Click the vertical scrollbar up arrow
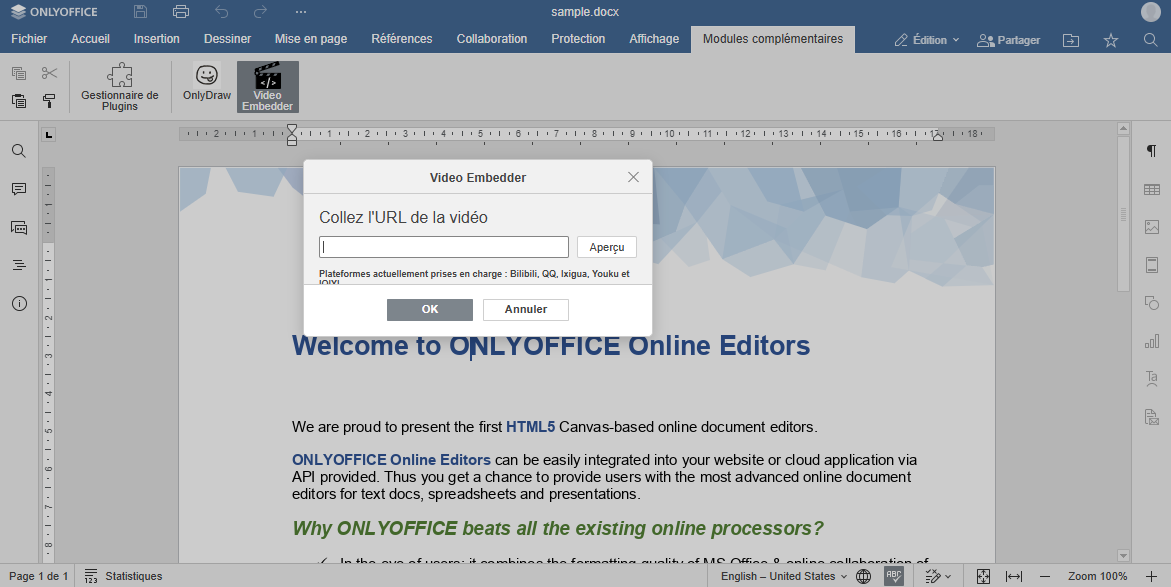1171x587 pixels. tap(1123, 128)
